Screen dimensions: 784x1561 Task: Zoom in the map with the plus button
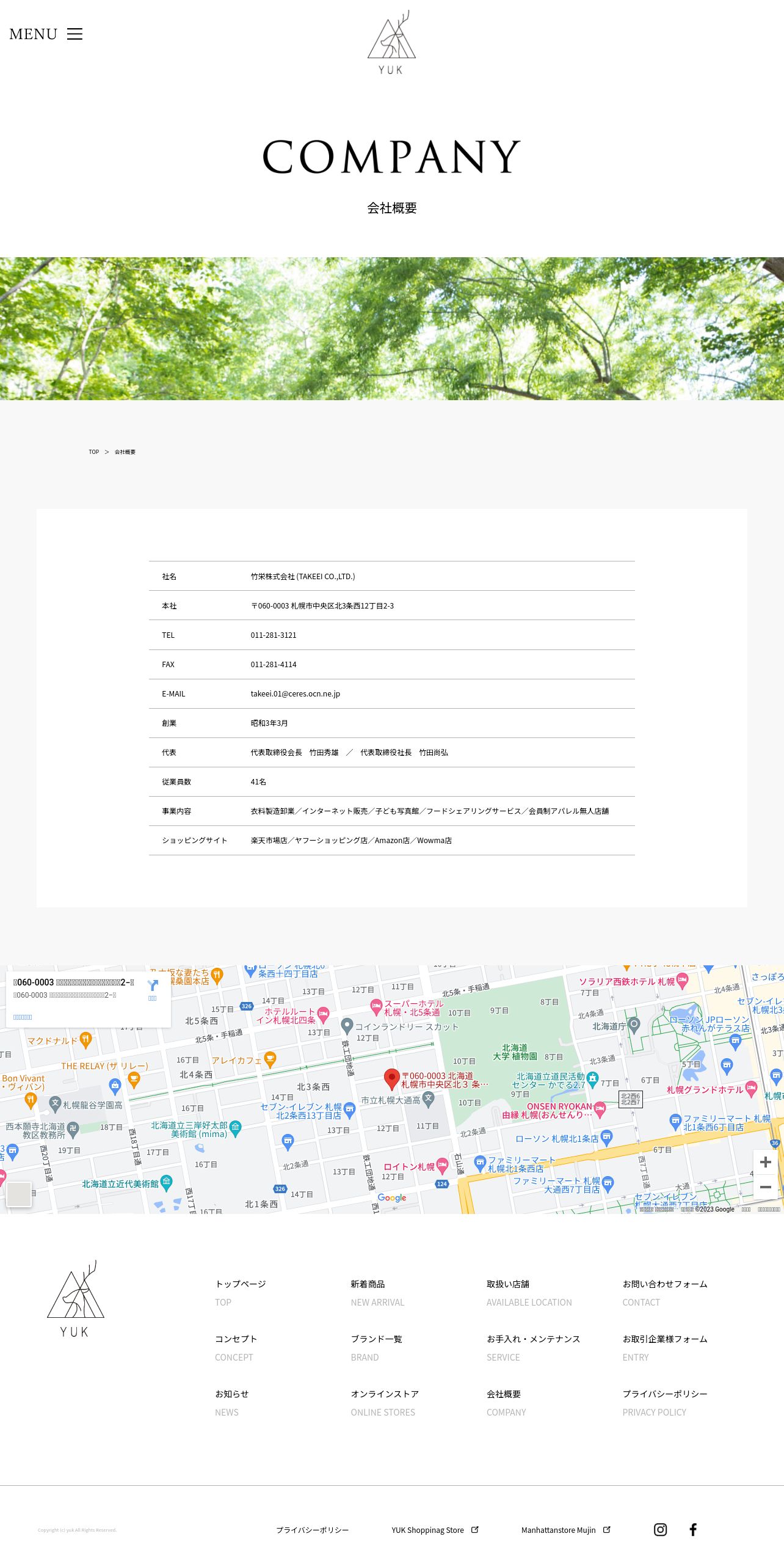(x=766, y=1162)
